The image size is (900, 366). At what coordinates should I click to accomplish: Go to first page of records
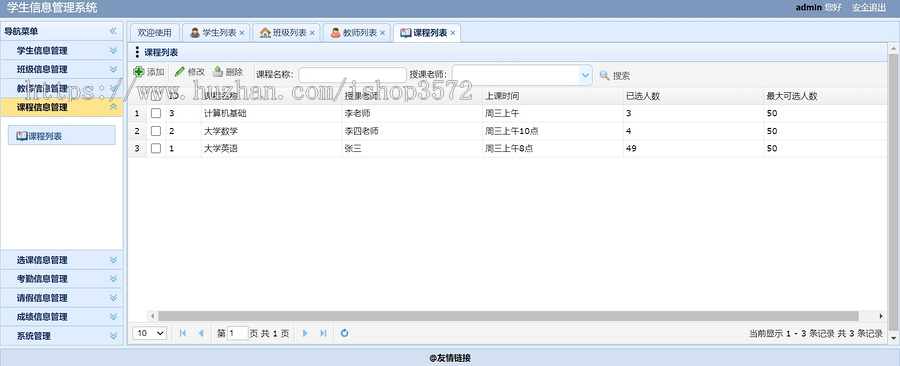pos(183,333)
